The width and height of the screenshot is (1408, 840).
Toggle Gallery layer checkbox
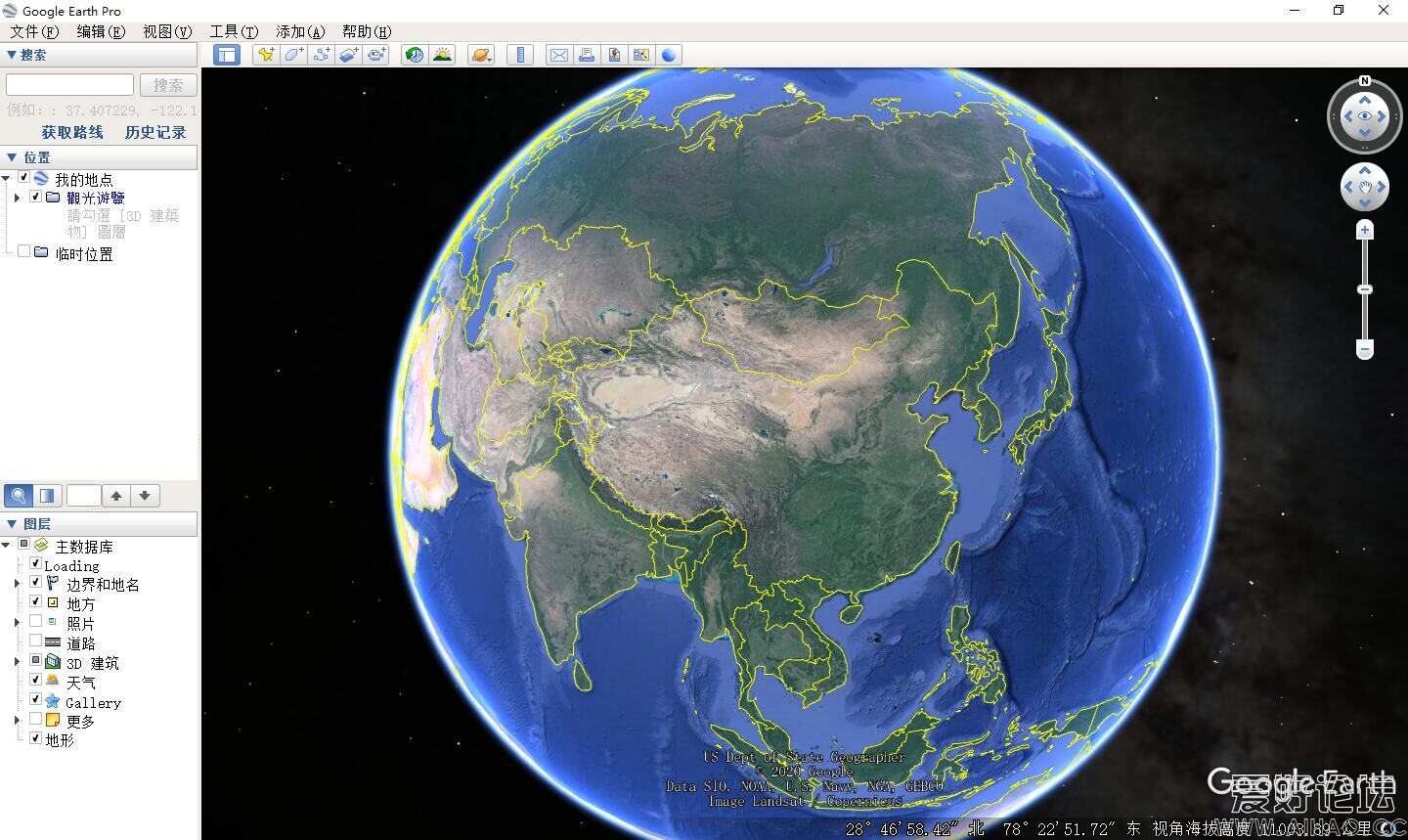(35, 699)
